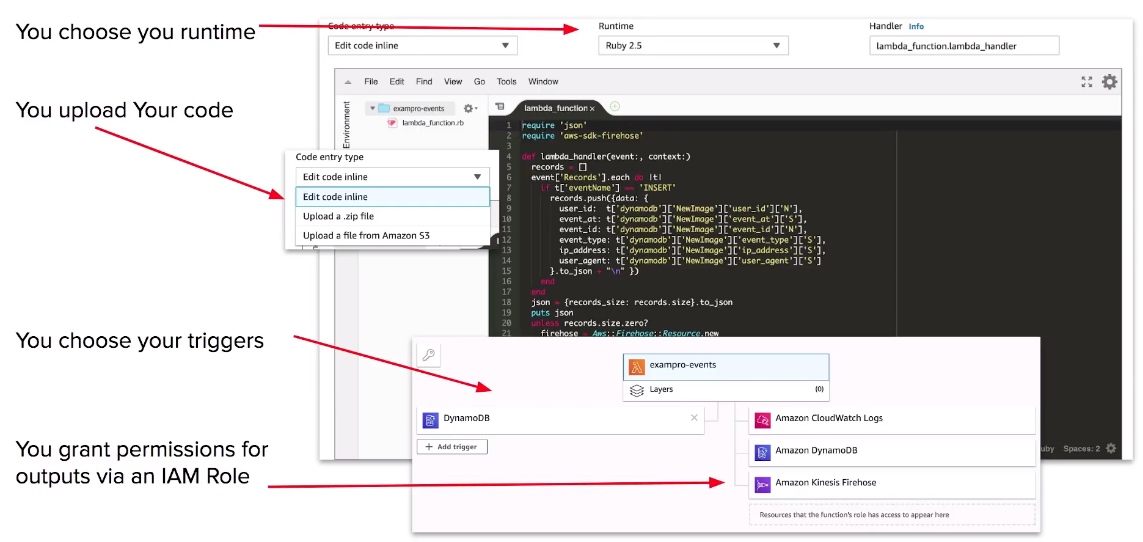Select the Amazon Kinesis Firehose resource
This screenshot has width=1143, height=542.
tap(892, 483)
